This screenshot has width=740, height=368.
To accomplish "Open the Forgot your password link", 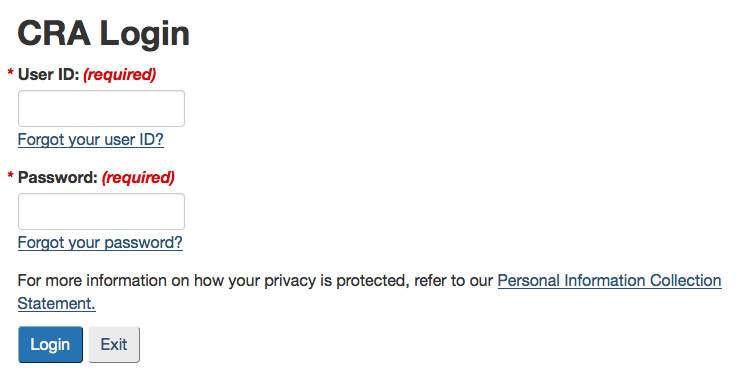I will click(x=100, y=243).
